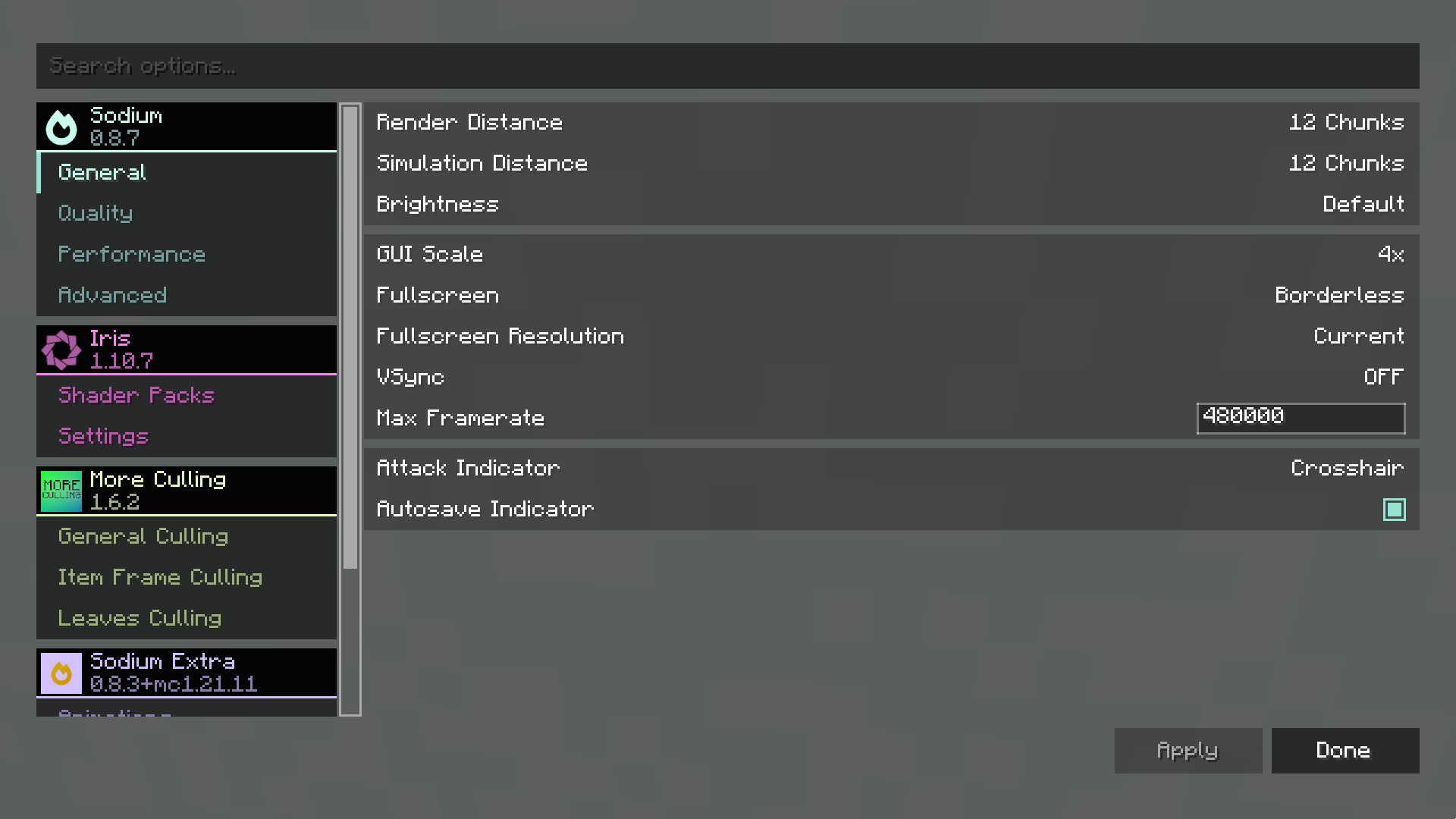Click the Max Framerate label
The width and height of the screenshot is (1456, 819).
460,418
